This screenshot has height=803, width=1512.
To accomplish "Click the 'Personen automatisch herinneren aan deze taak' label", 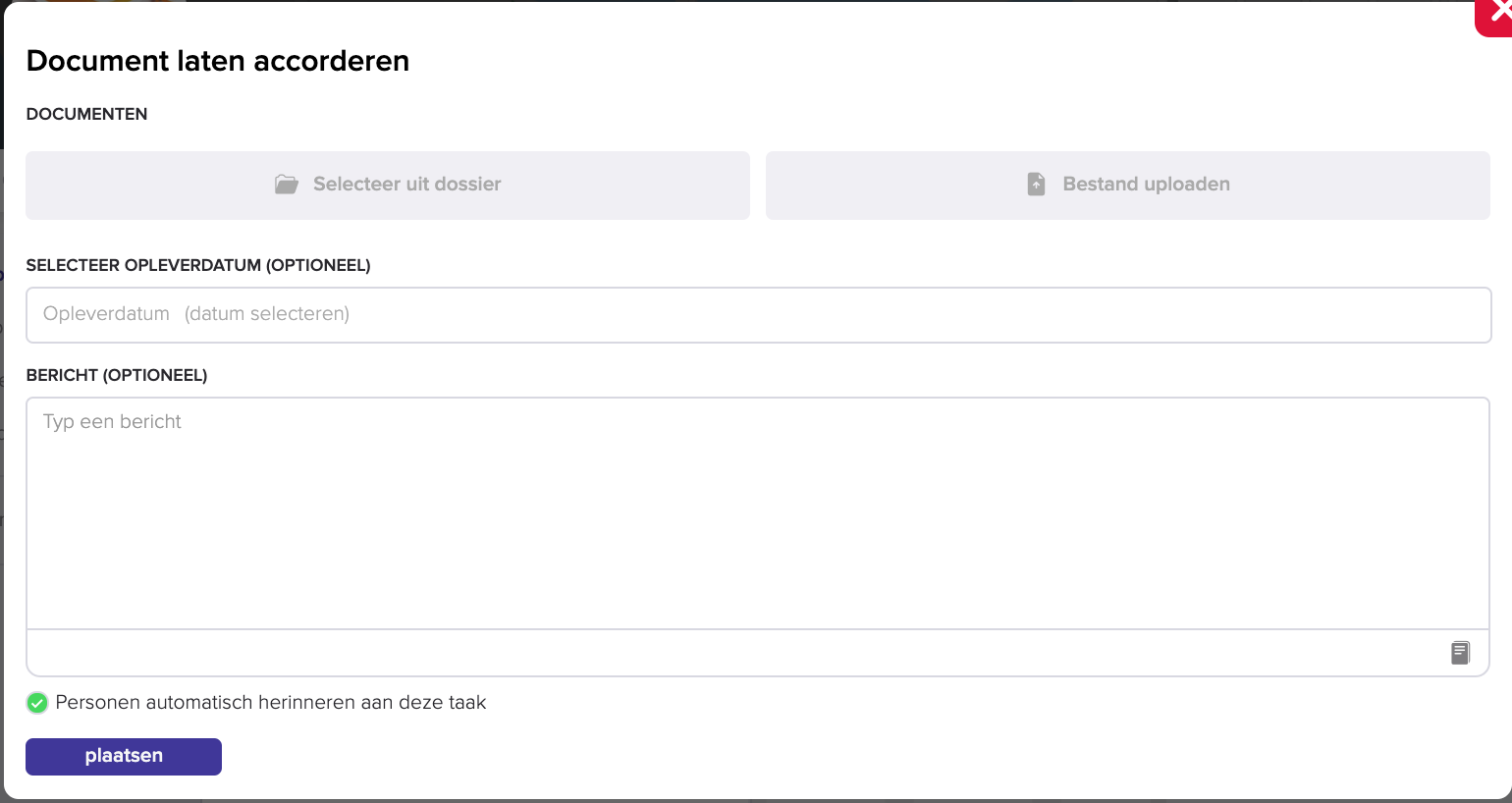I will pyautogui.click(x=271, y=703).
